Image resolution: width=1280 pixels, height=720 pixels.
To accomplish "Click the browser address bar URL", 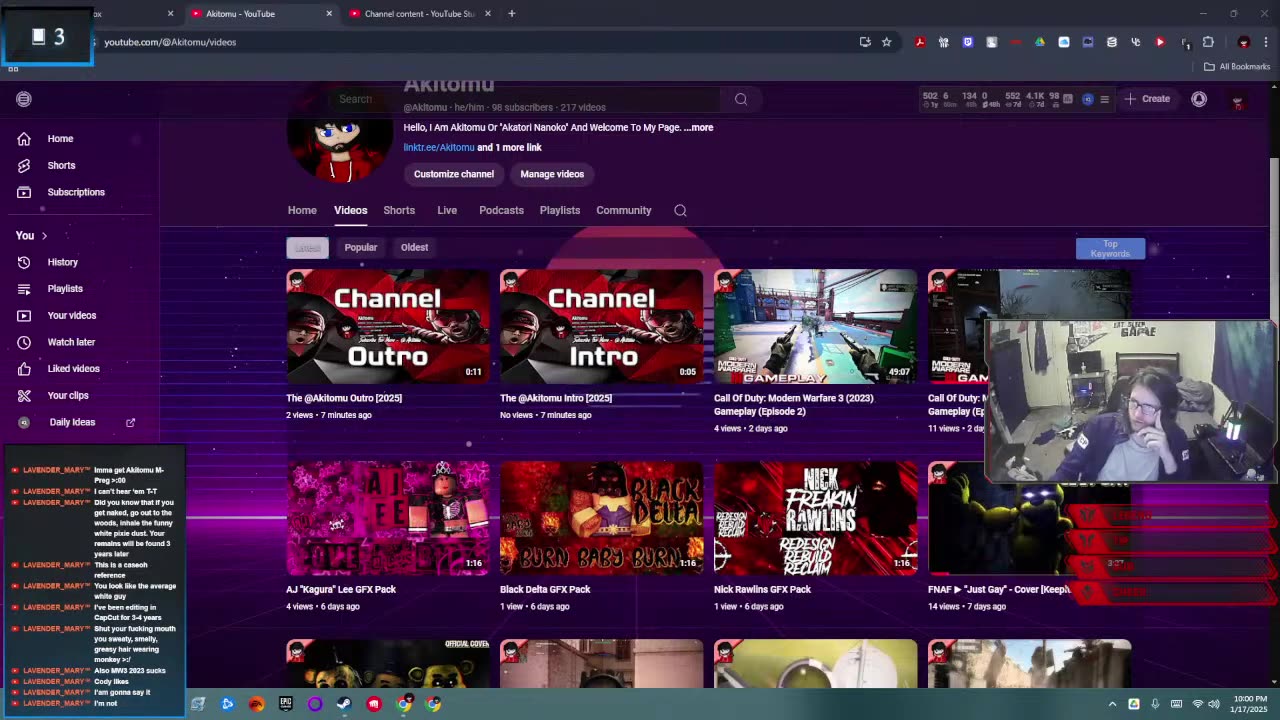I will tap(170, 42).
